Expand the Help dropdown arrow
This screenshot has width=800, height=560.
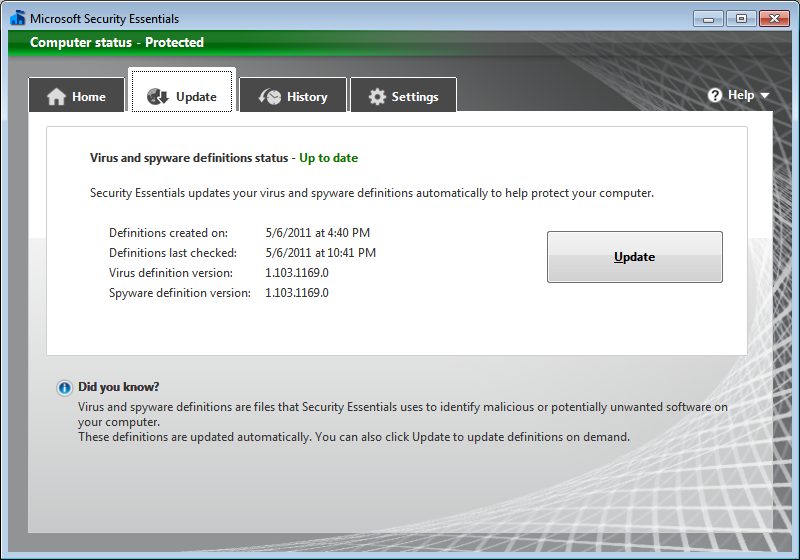click(765, 96)
